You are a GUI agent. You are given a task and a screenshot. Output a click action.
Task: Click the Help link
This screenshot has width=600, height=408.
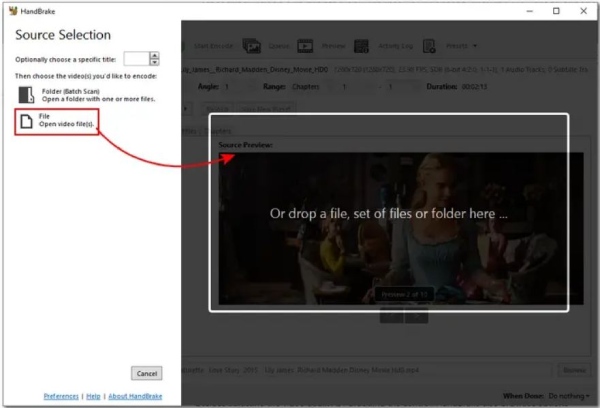[93, 396]
